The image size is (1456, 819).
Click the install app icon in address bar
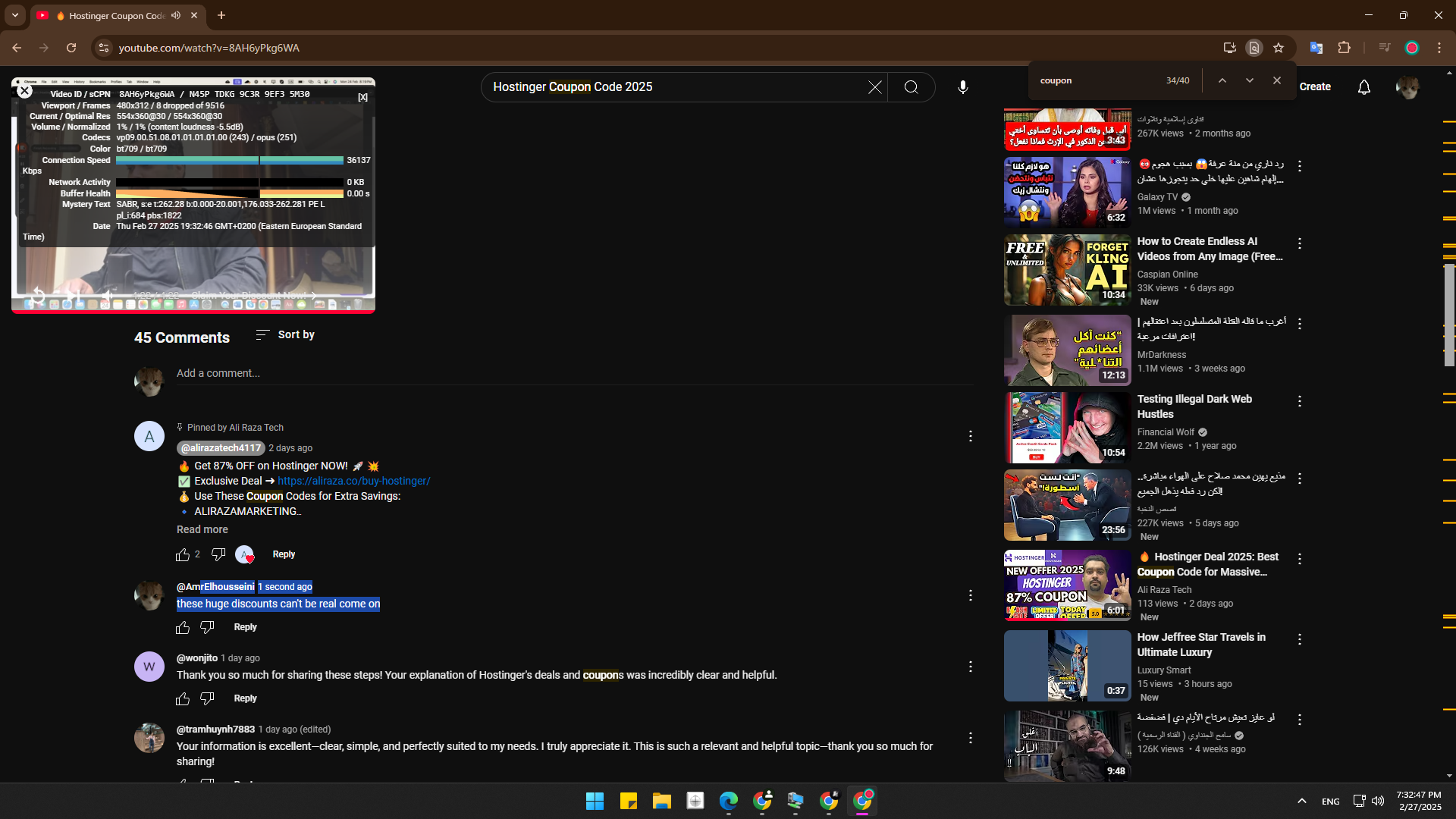click(x=1230, y=48)
